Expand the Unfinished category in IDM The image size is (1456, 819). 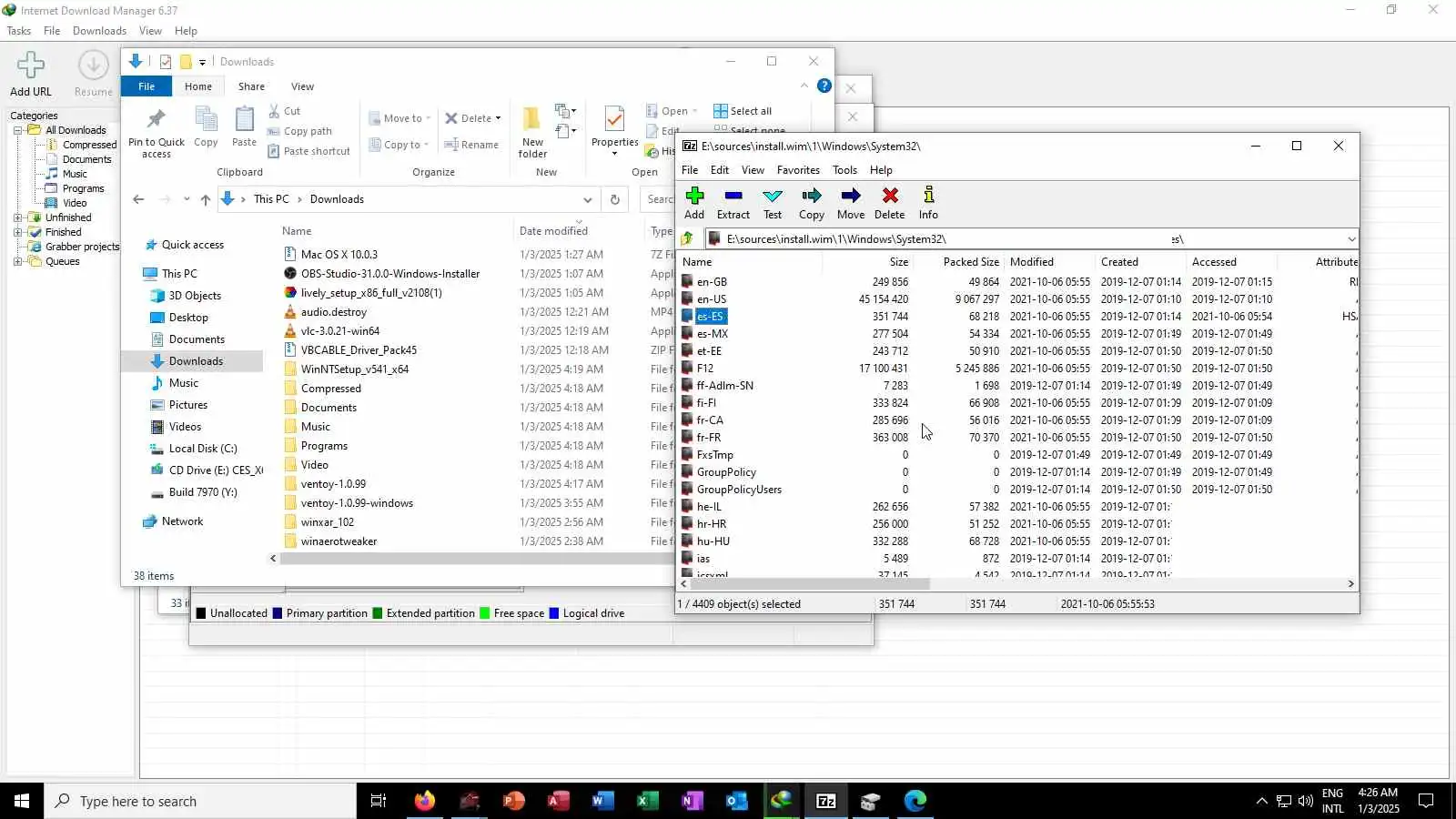pos(17,217)
